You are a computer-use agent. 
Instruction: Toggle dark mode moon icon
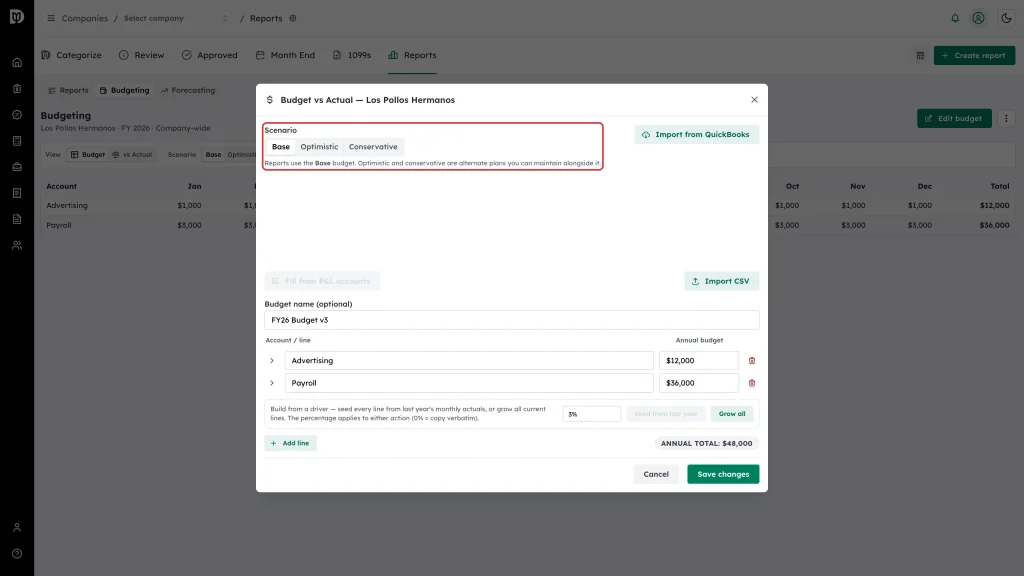(1006, 18)
